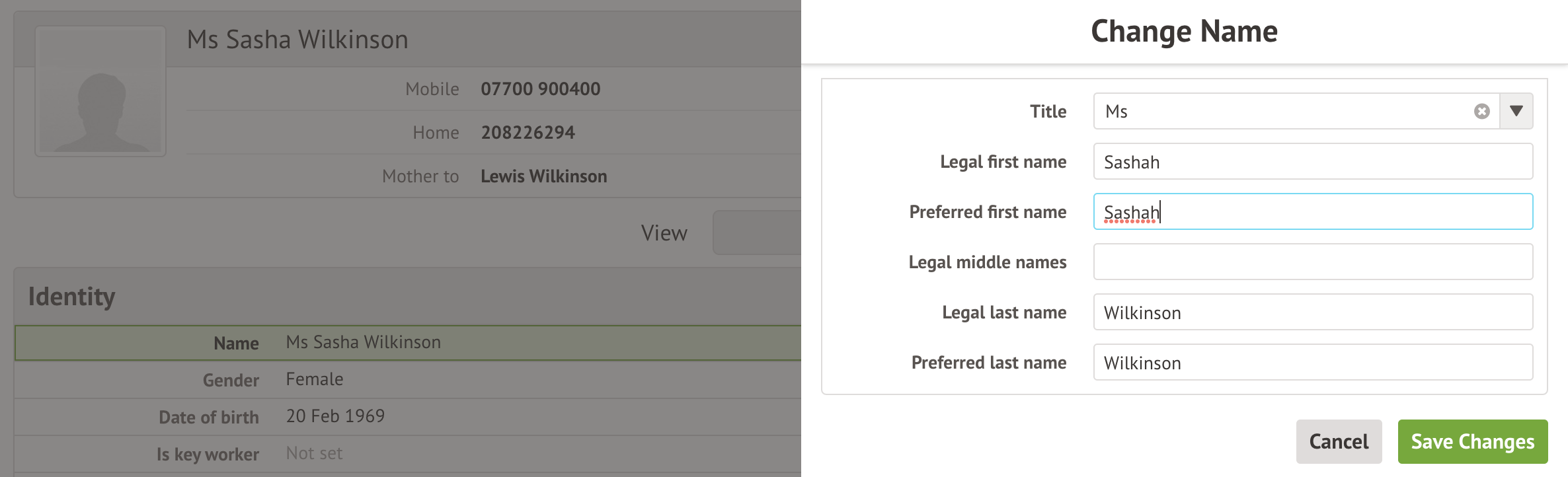Focus the Preferred first name input
Screen dimensions: 1568x477
point(1312,212)
